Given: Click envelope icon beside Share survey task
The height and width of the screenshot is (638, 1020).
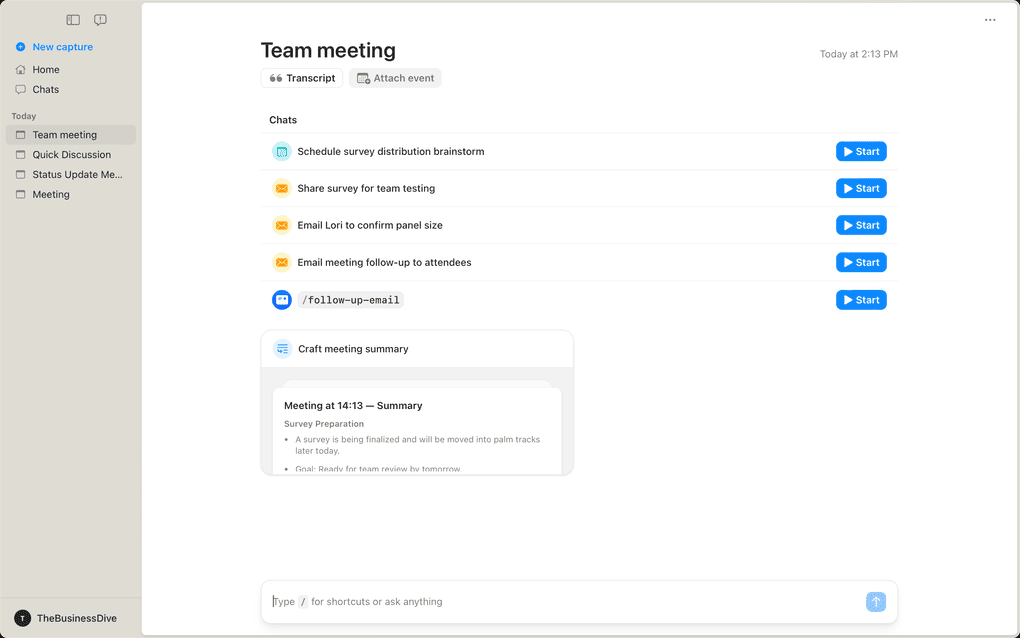Looking at the screenshot, I should tap(282, 189).
